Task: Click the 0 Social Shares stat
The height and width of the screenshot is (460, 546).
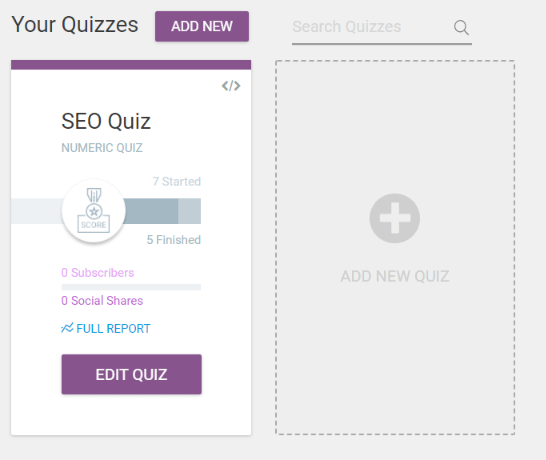Action: [102, 301]
